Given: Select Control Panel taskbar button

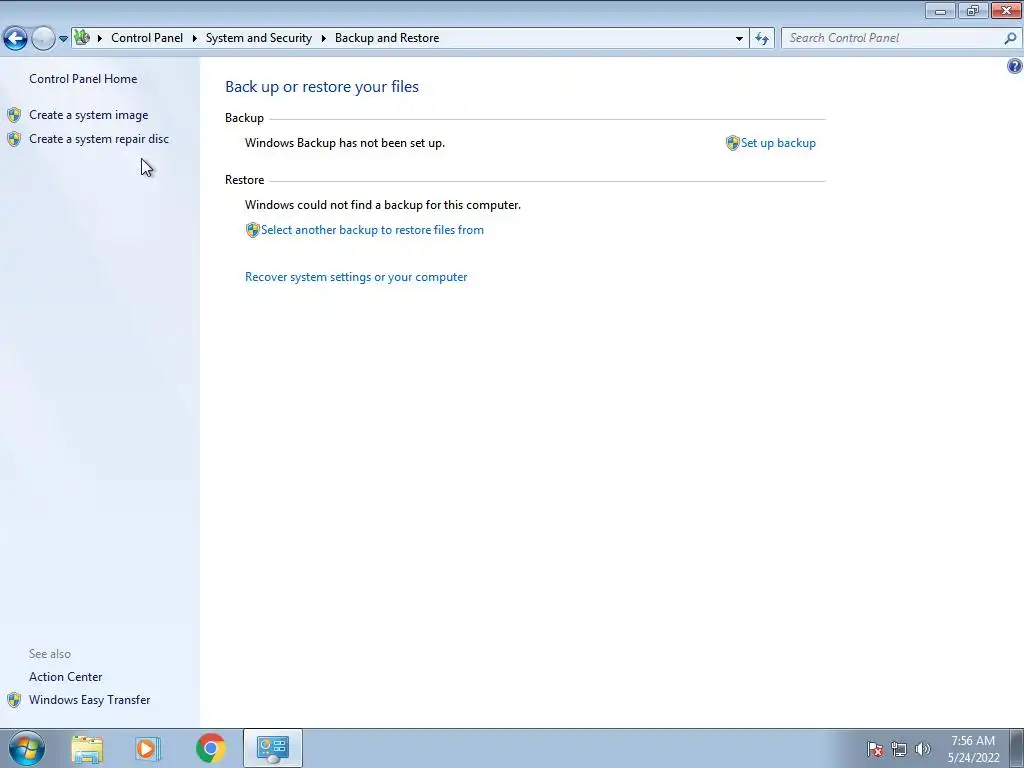Looking at the screenshot, I should pos(272,748).
